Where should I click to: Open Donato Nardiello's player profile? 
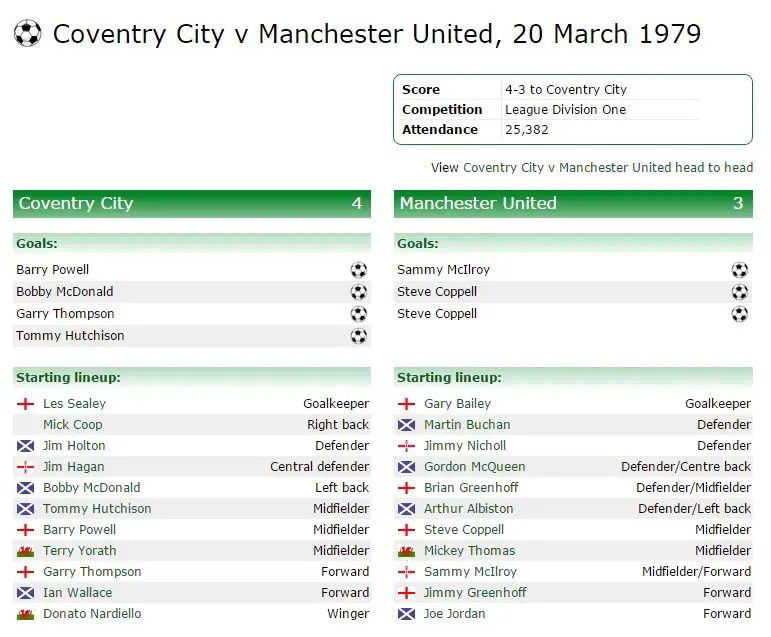click(x=92, y=614)
